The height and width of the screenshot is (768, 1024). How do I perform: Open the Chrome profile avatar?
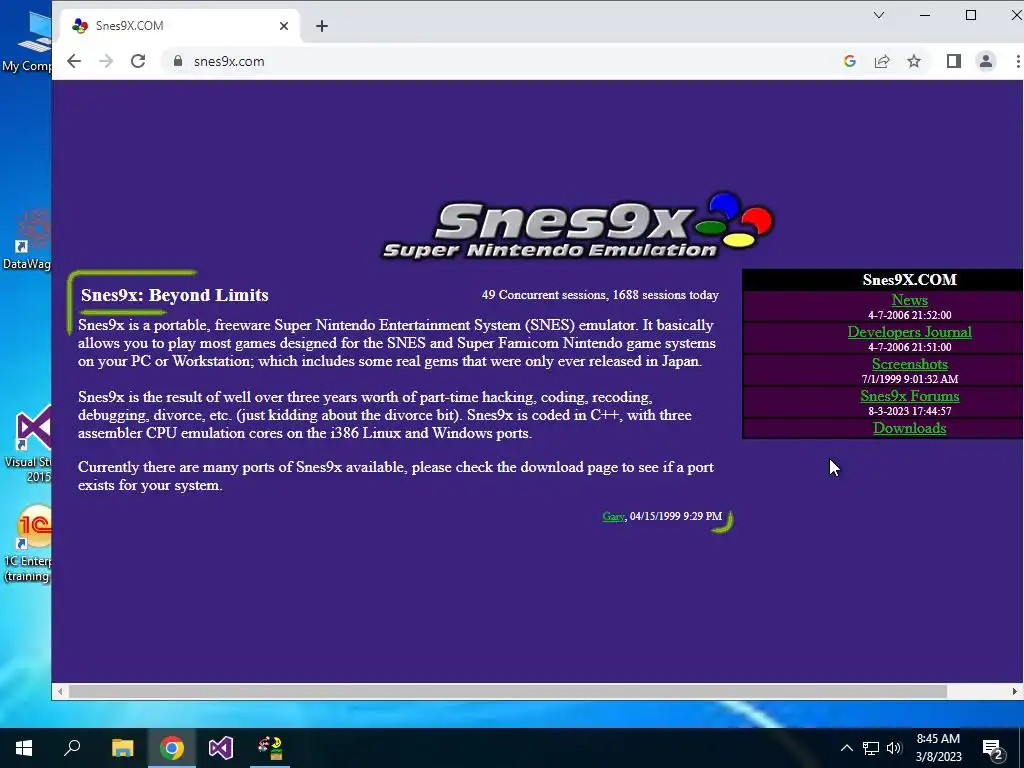[985, 61]
